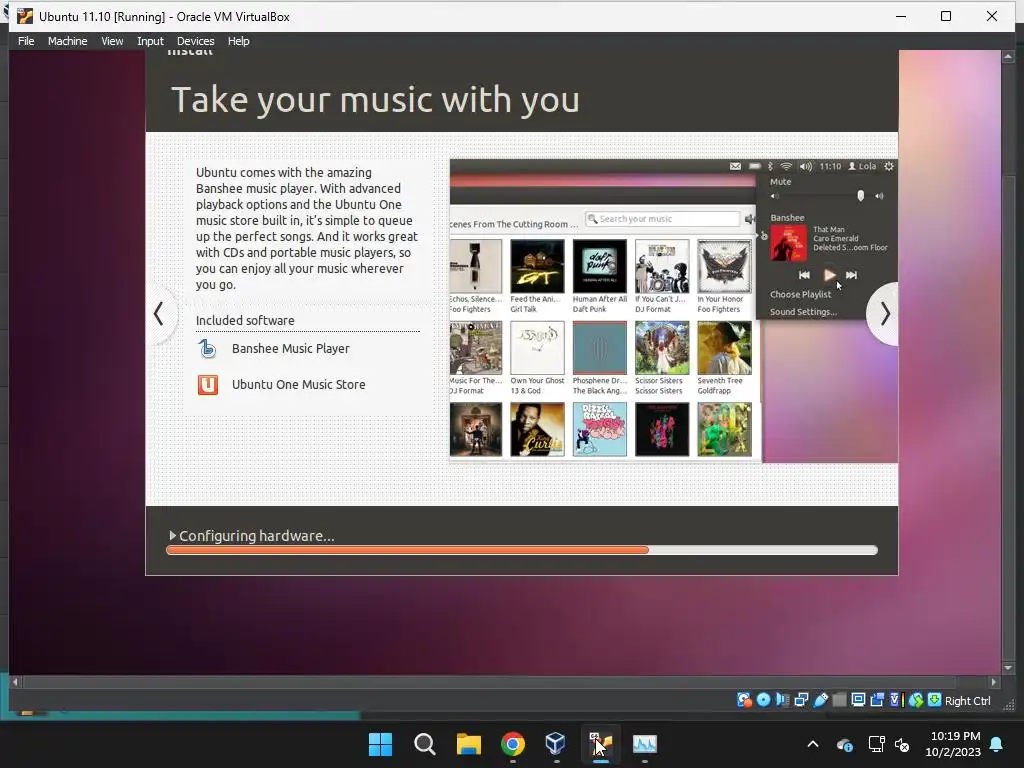
Task: Click the USB devices status icon
Action: point(820,700)
